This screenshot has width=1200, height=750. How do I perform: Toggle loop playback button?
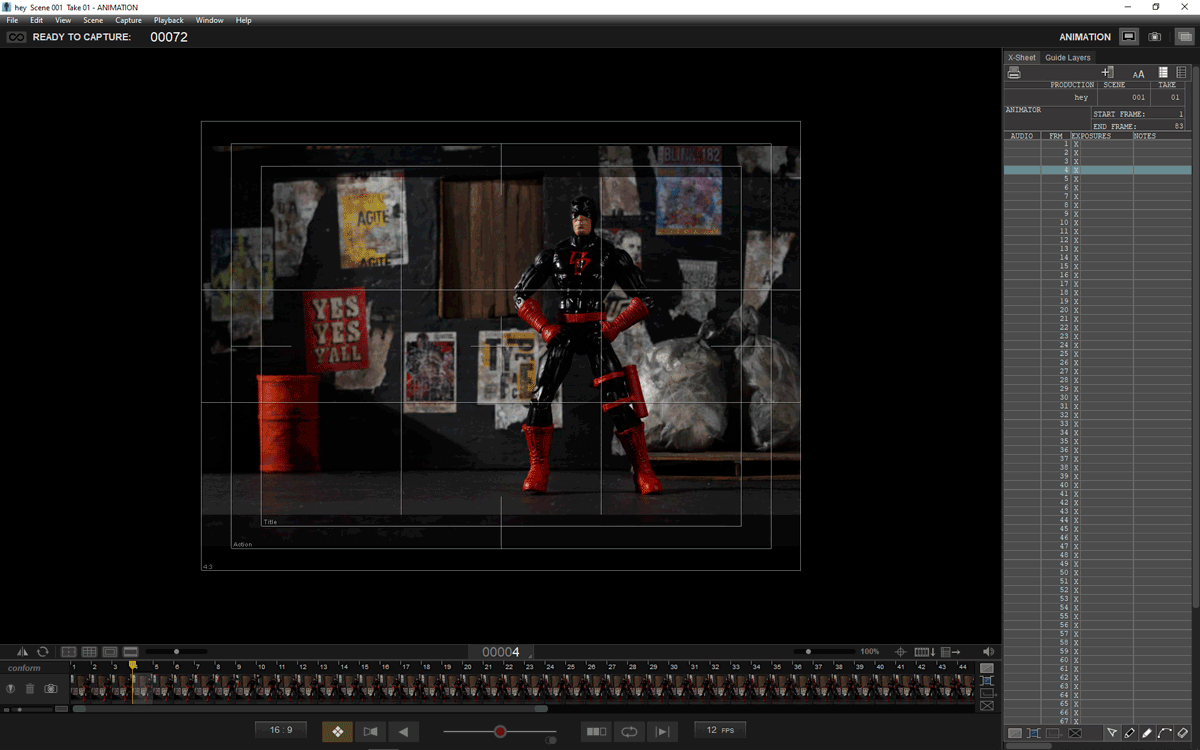[x=629, y=732]
